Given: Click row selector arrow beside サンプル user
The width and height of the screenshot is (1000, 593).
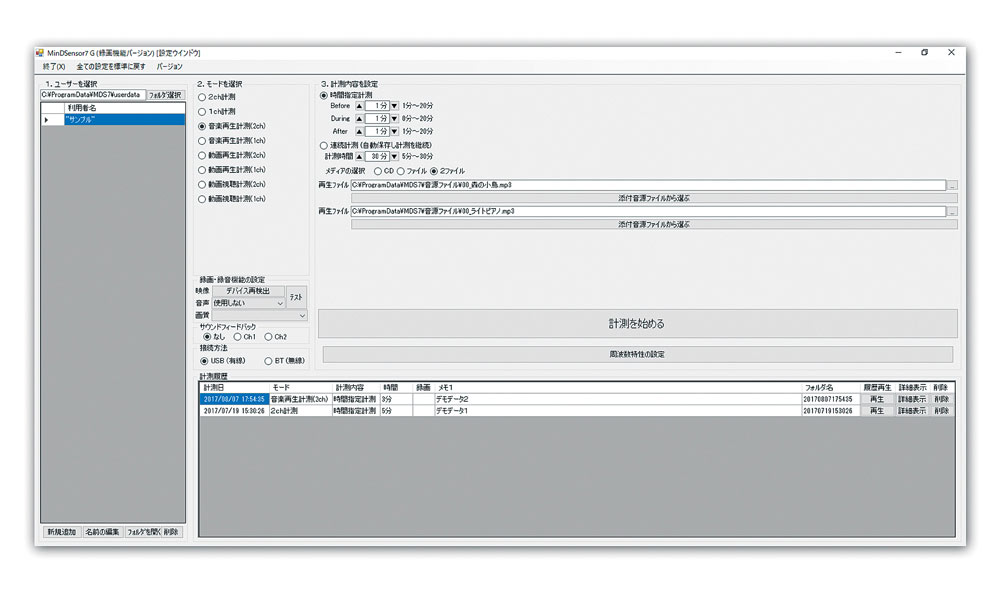Looking at the screenshot, I should pyautogui.click(x=46, y=119).
